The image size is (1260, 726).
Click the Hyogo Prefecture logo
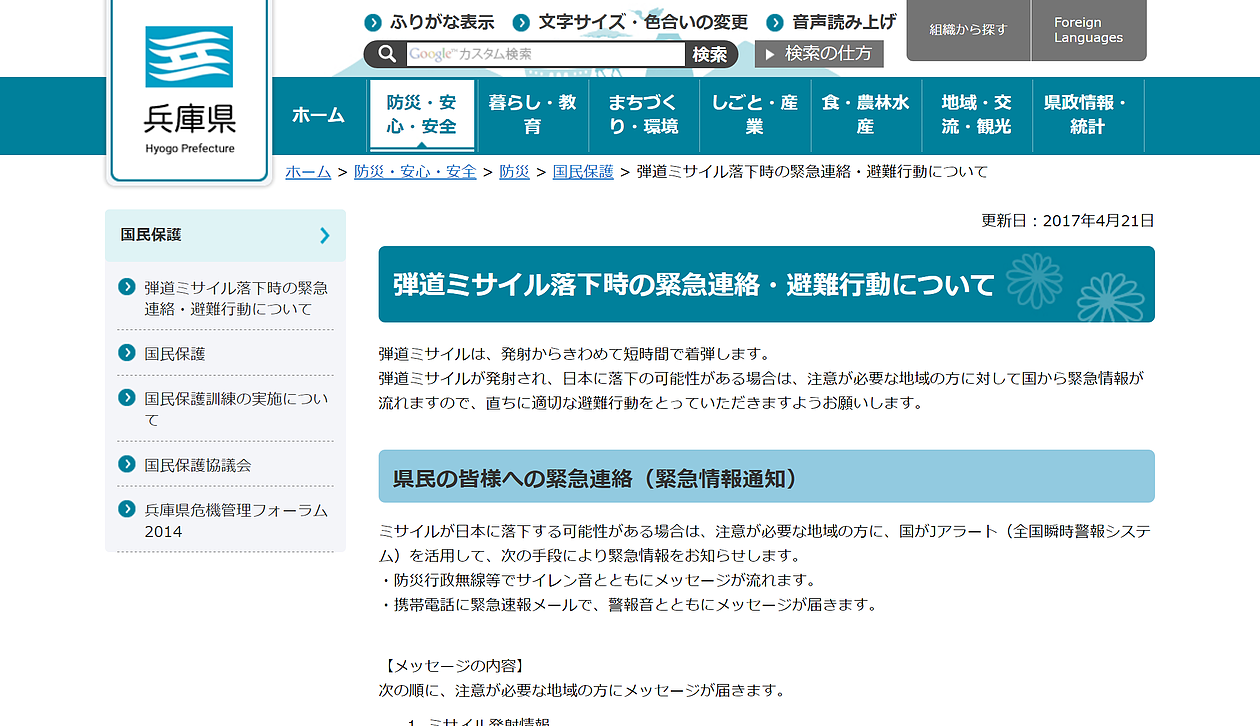(x=189, y=91)
